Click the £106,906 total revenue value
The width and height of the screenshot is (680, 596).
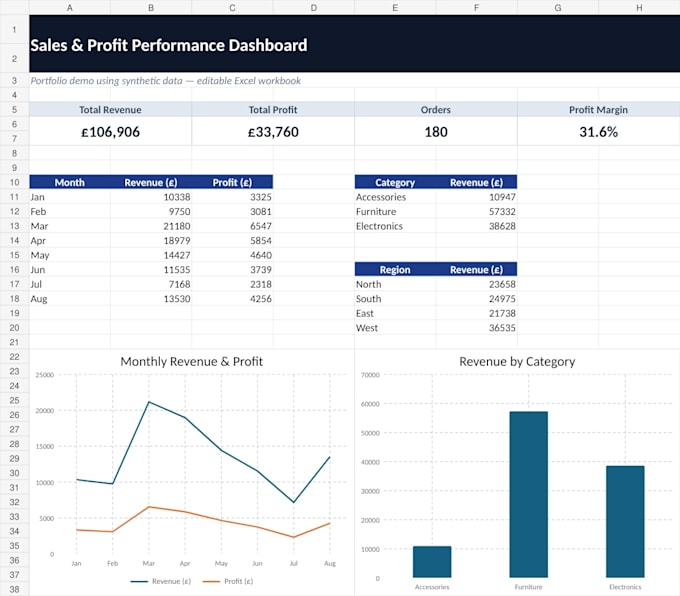[111, 132]
